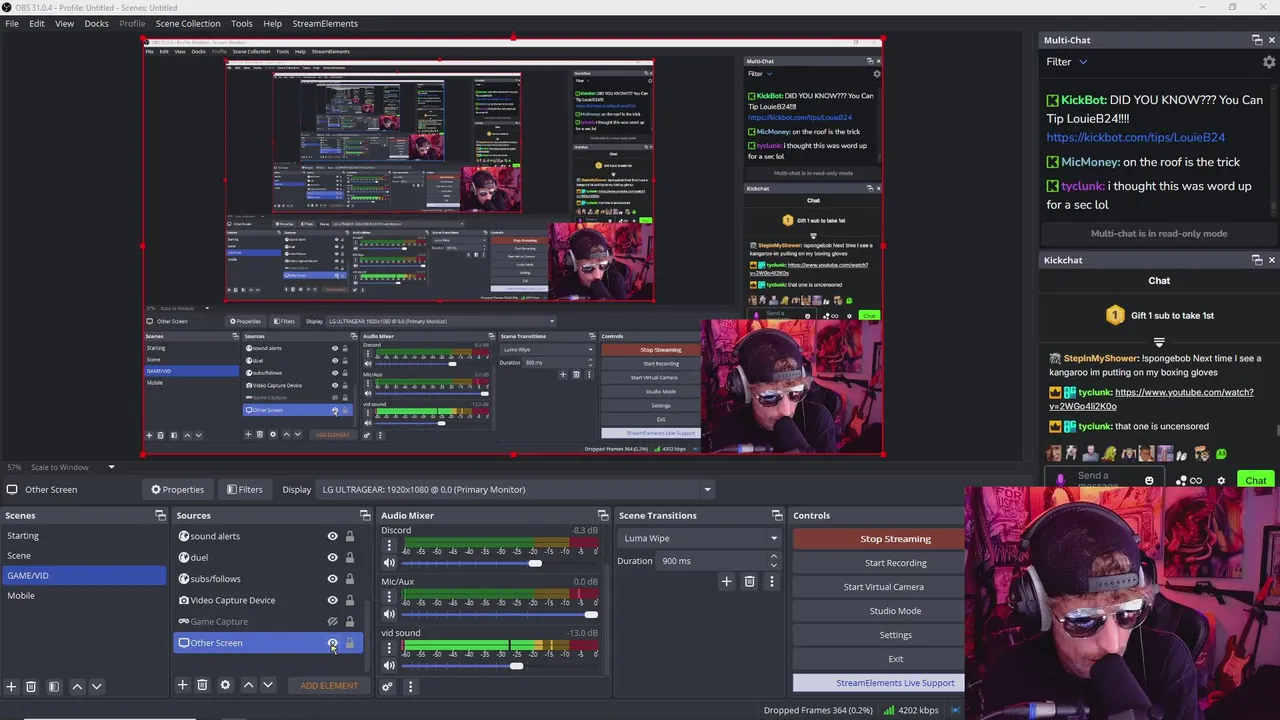
Task: Open Kickchat chat settings gear
Action: [1221, 481]
